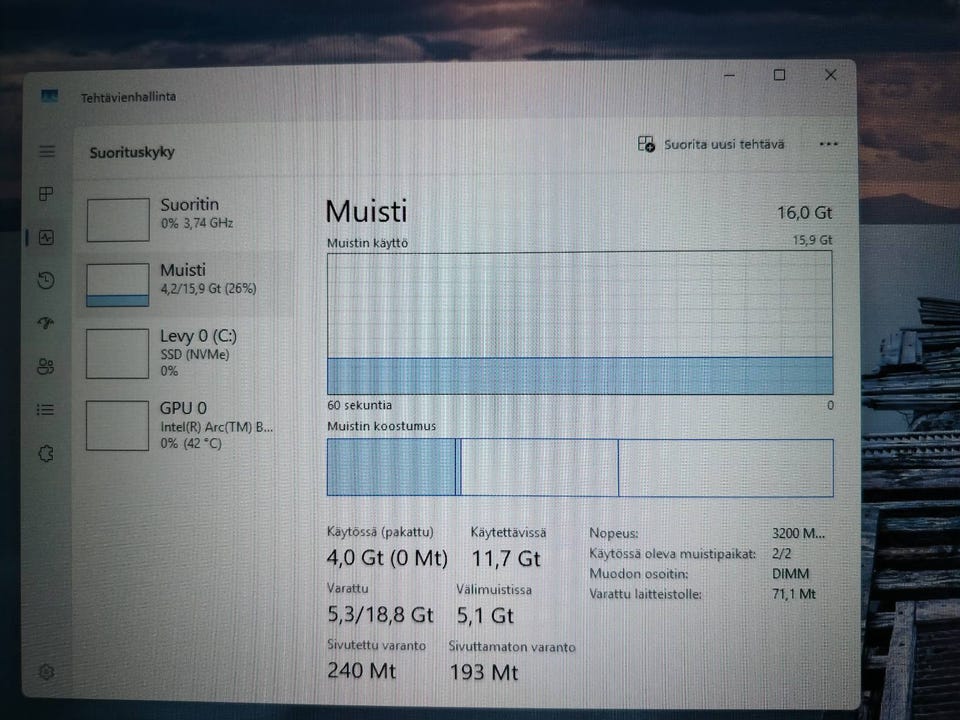Click the 71,1 Mt hardware reserved value
Viewport: 960px width, 720px height.
pos(793,594)
